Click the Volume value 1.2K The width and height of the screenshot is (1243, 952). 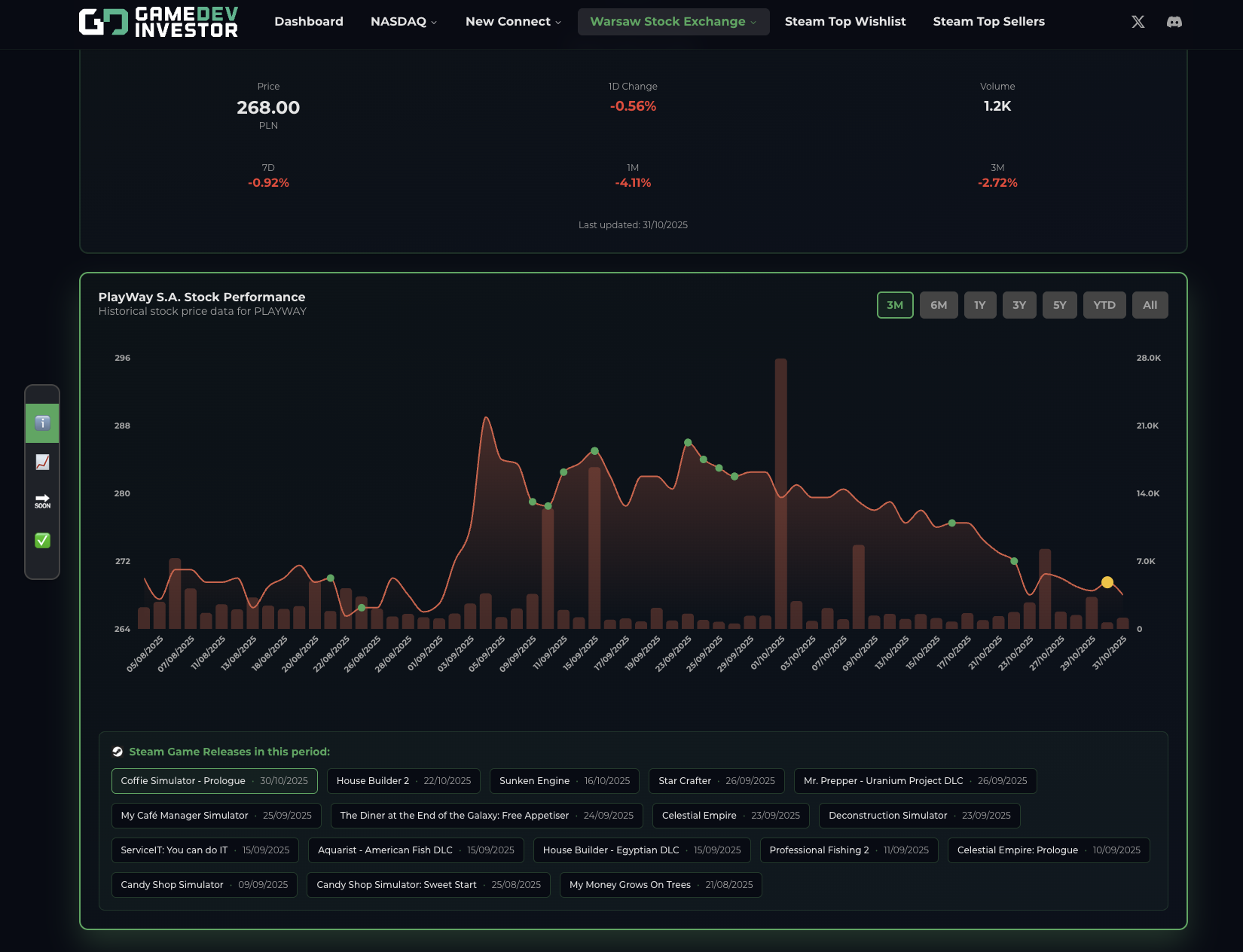pos(997,106)
